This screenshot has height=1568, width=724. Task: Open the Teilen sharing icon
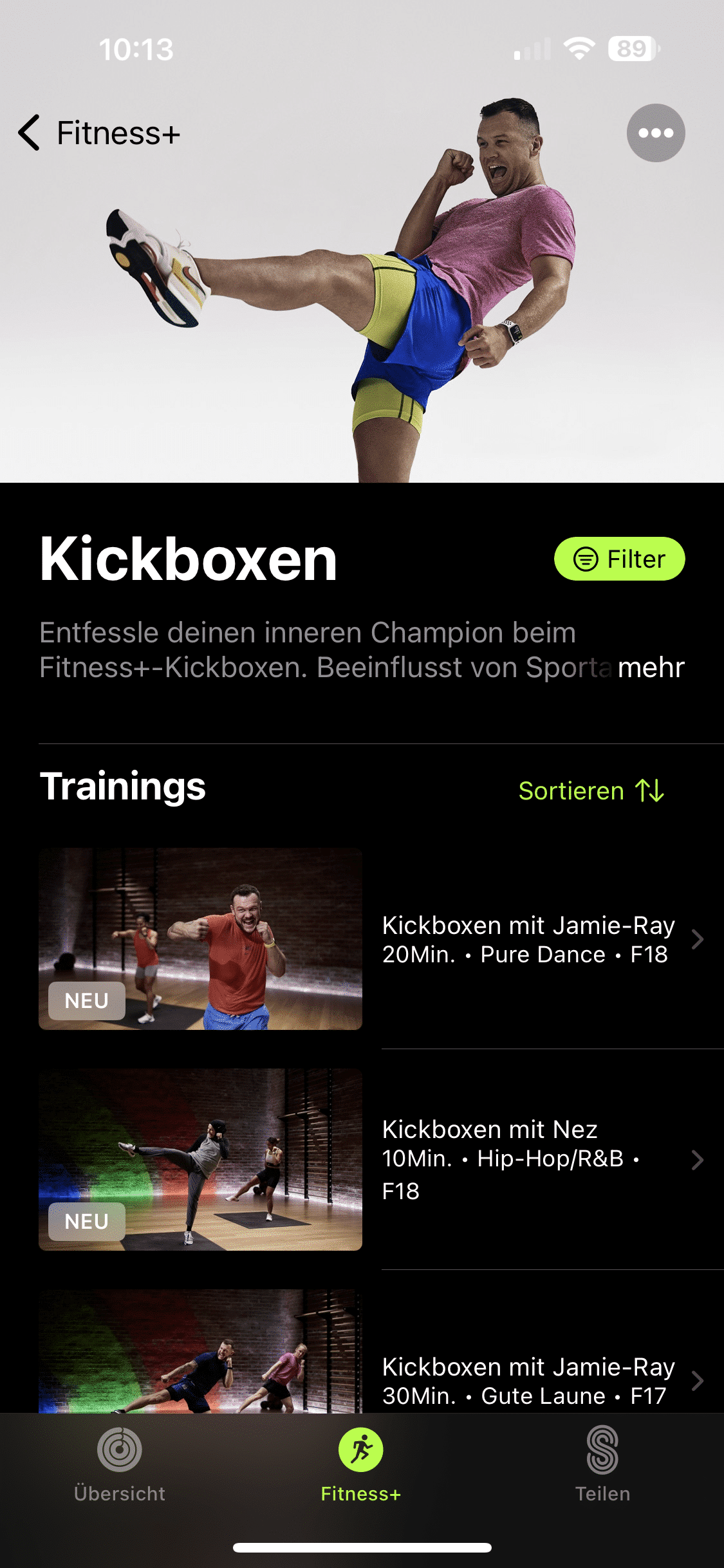[602, 1450]
